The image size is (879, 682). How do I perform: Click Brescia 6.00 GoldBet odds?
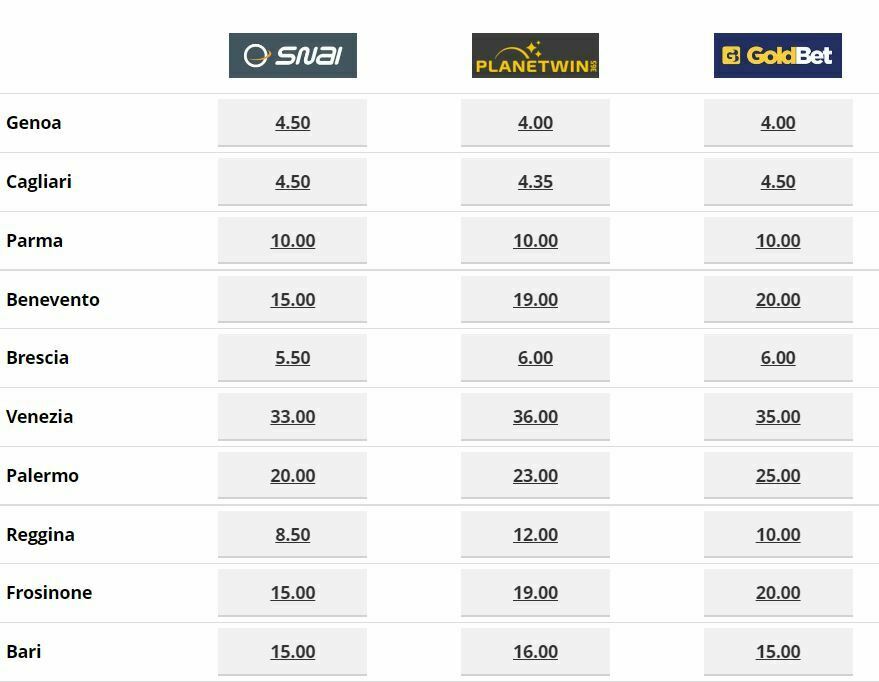pyautogui.click(x=778, y=358)
